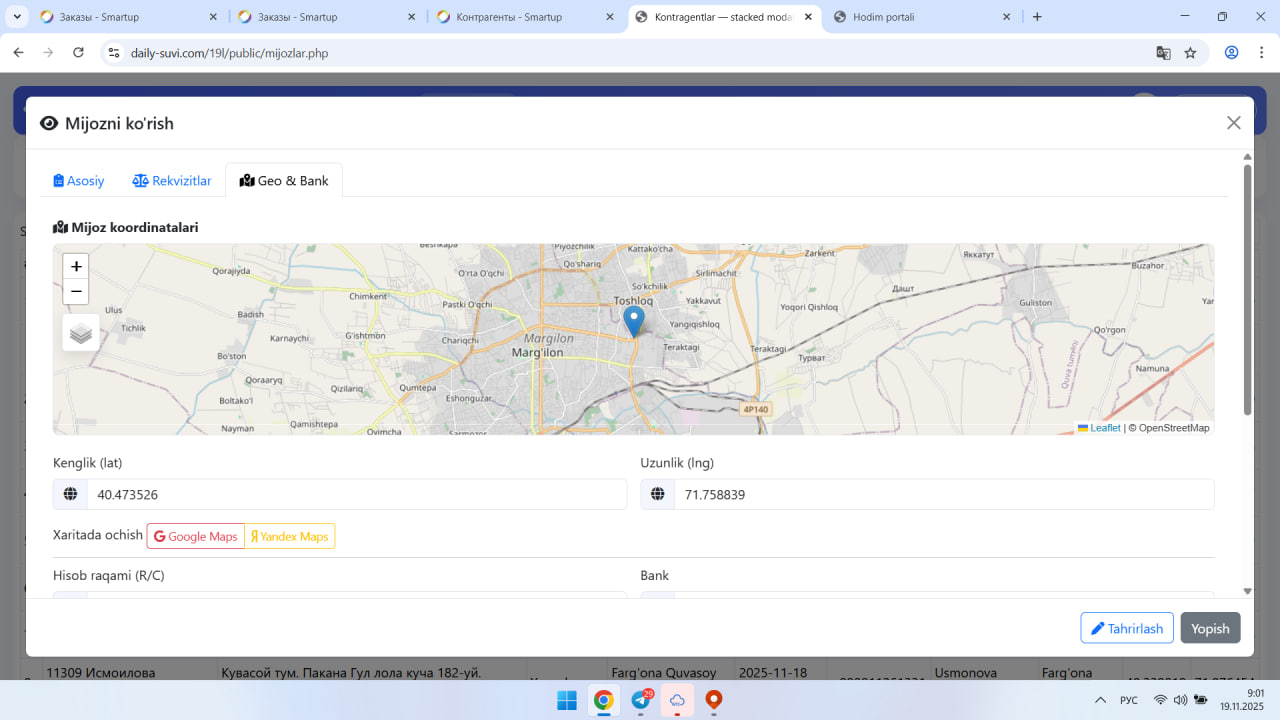Open the Контрагенты - Smartup browser tab

[x=509, y=17]
